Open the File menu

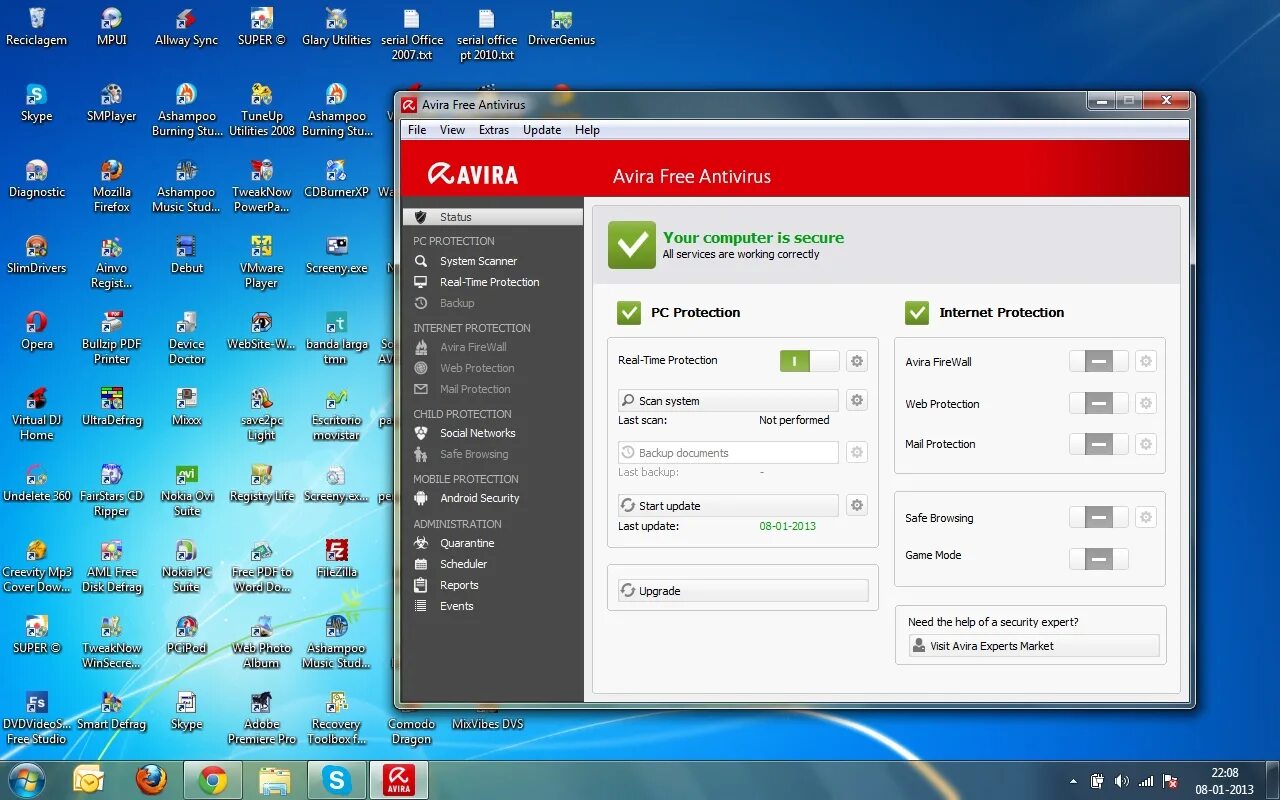click(x=417, y=130)
